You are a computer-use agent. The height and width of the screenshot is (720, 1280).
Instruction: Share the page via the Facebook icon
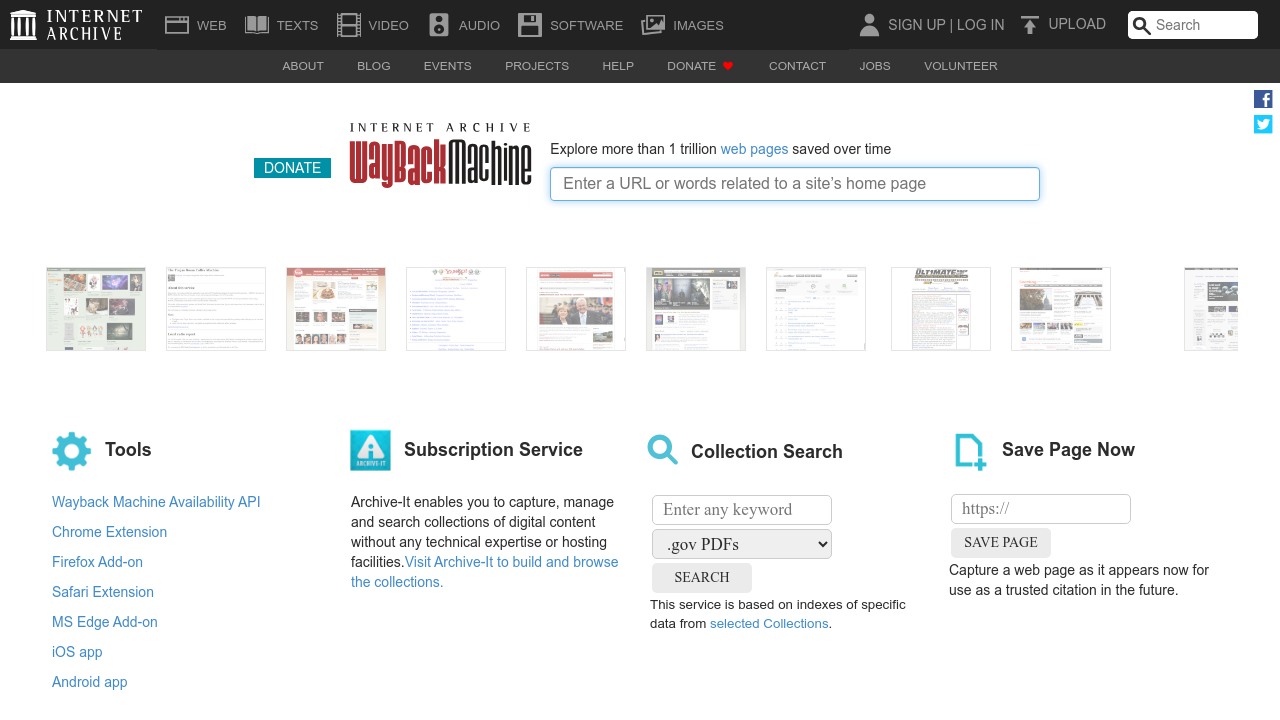(x=1262, y=97)
